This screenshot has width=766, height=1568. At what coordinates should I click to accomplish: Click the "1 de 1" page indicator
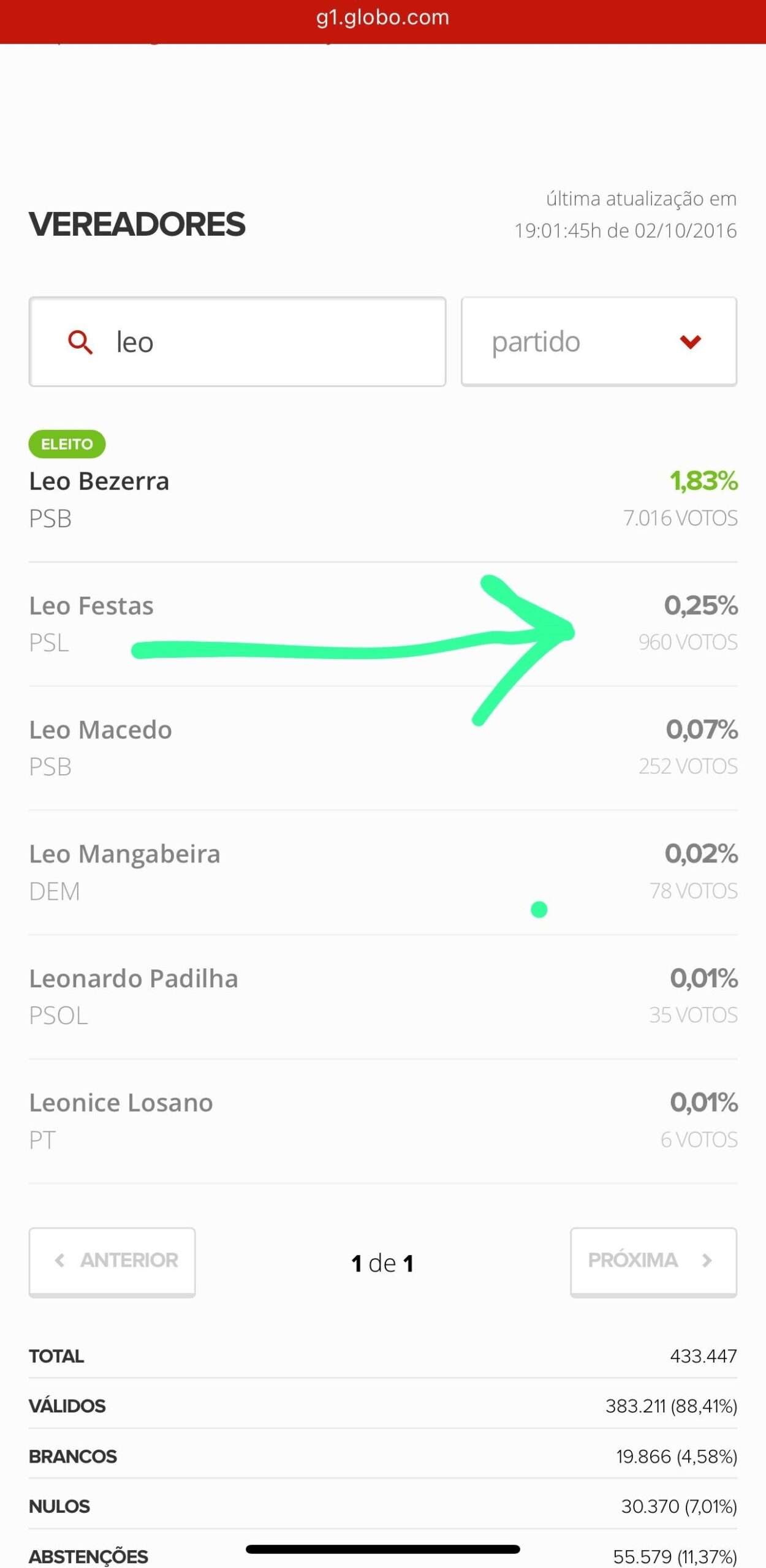[x=382, y=1263]
